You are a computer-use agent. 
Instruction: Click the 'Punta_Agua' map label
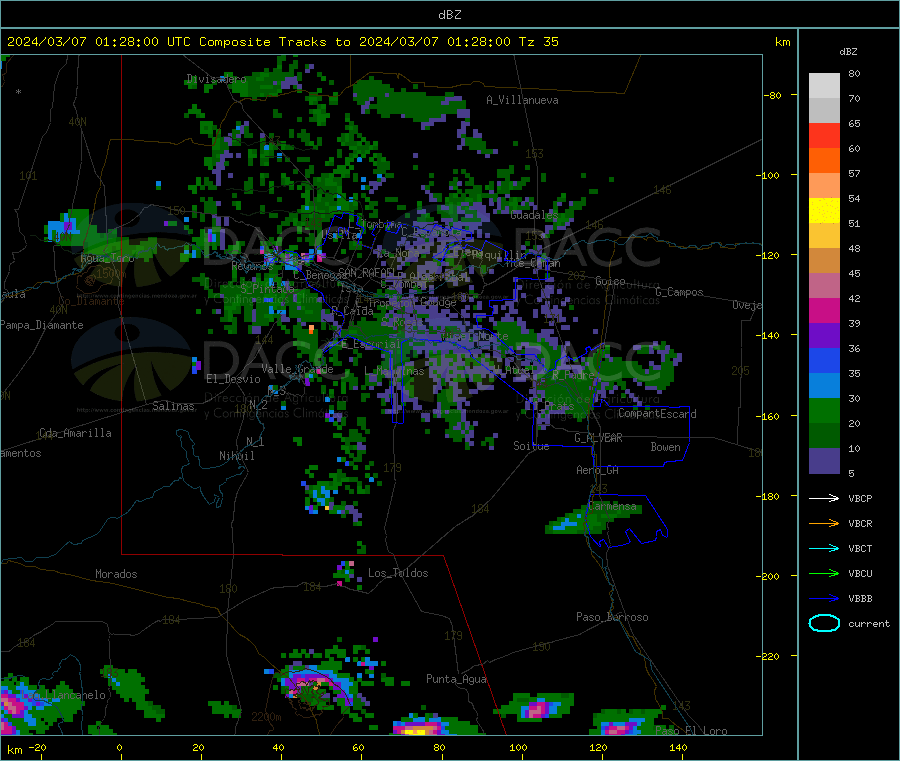(x=456, y=679)
